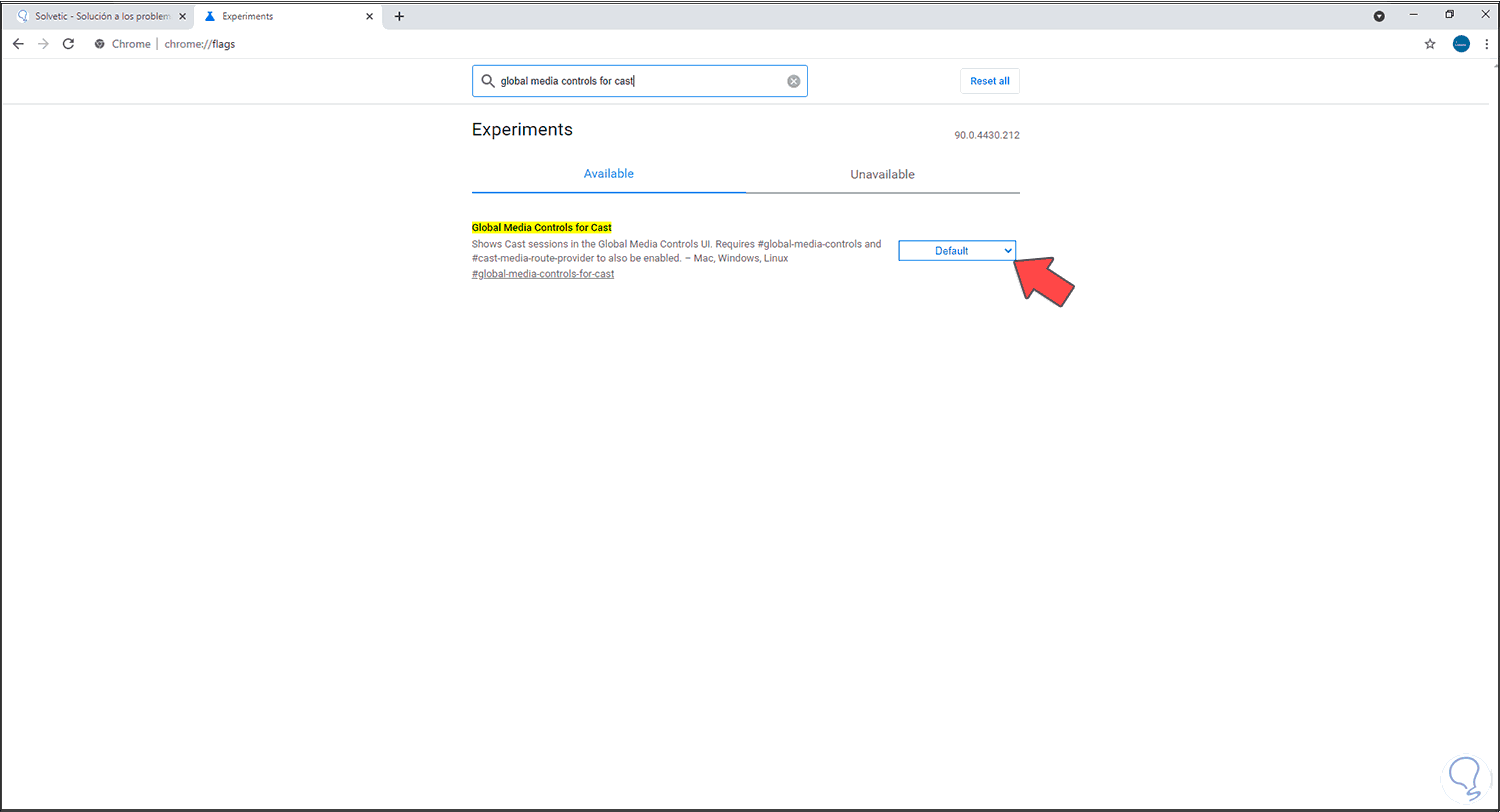Select the Available flags tab

tap(608, 173)
